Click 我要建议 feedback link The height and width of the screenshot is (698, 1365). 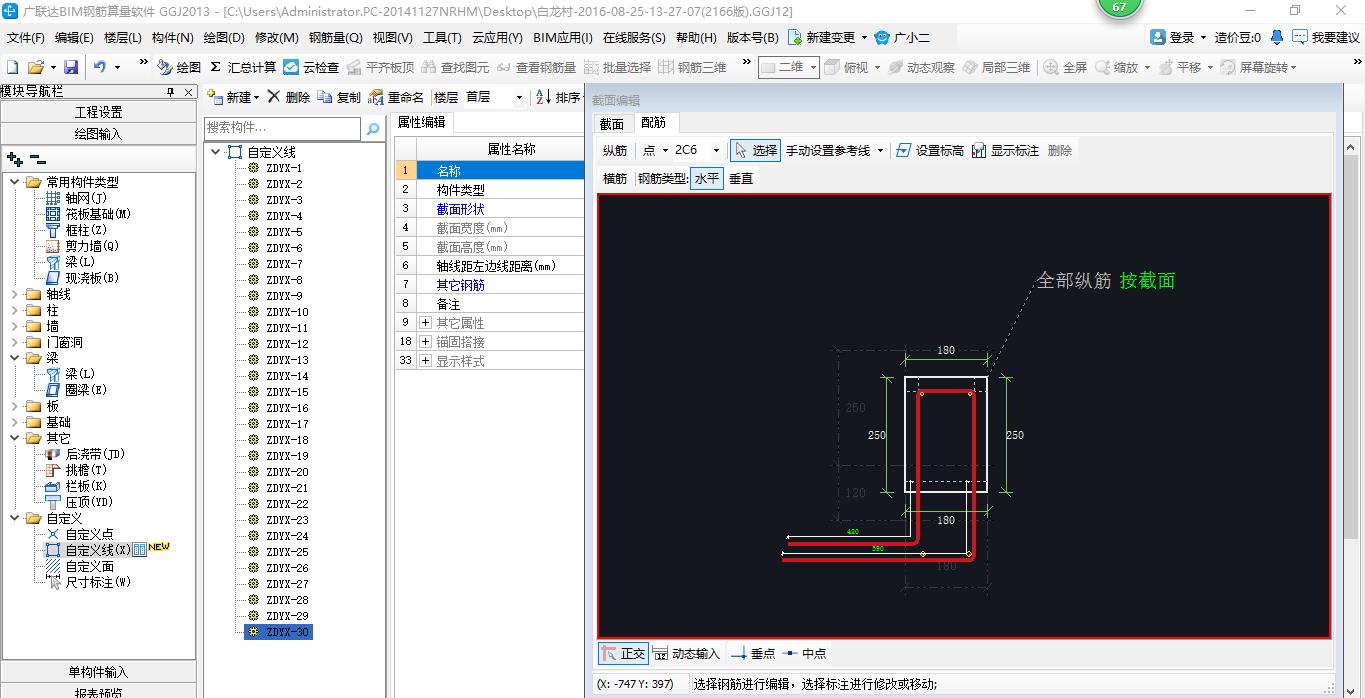click(1326, 37)
